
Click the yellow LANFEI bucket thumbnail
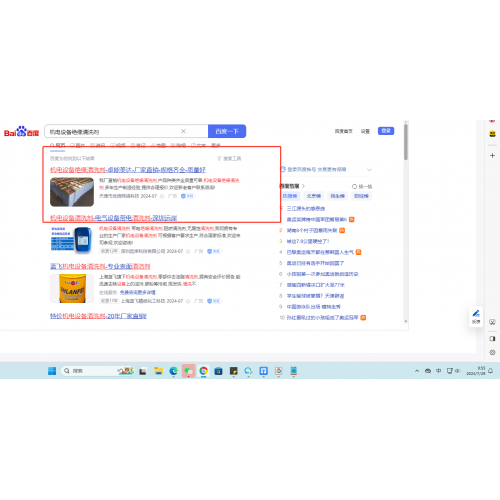click(72, 288)
